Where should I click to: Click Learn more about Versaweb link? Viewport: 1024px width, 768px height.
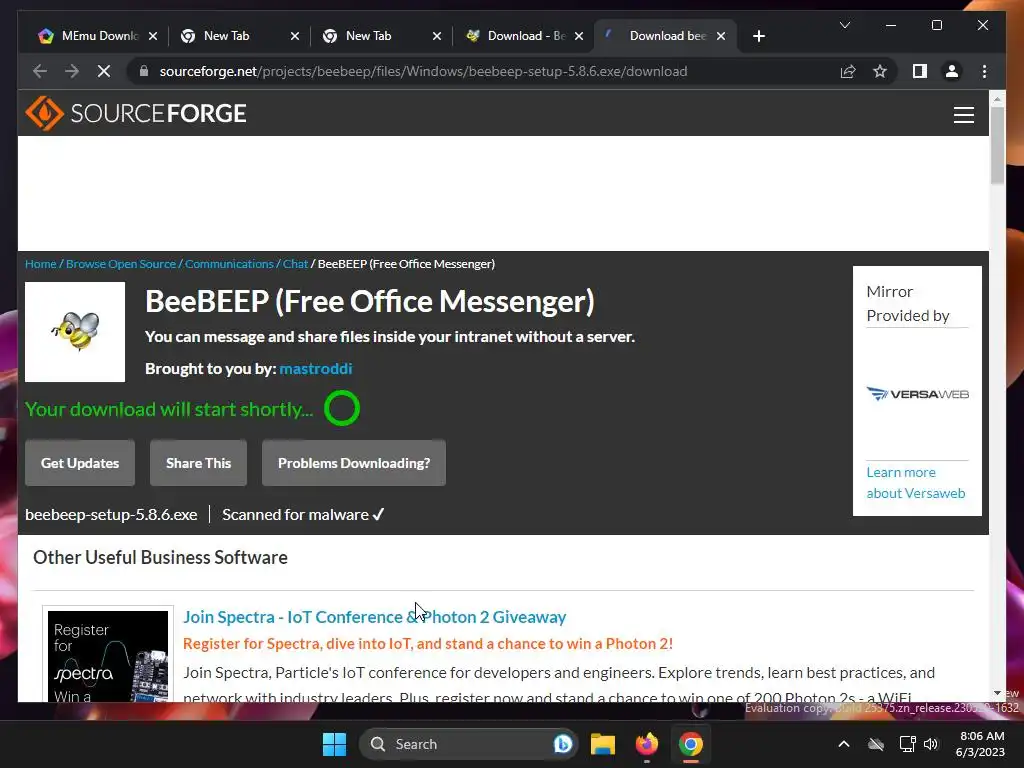pyautogui.click(x=916, y=483)
